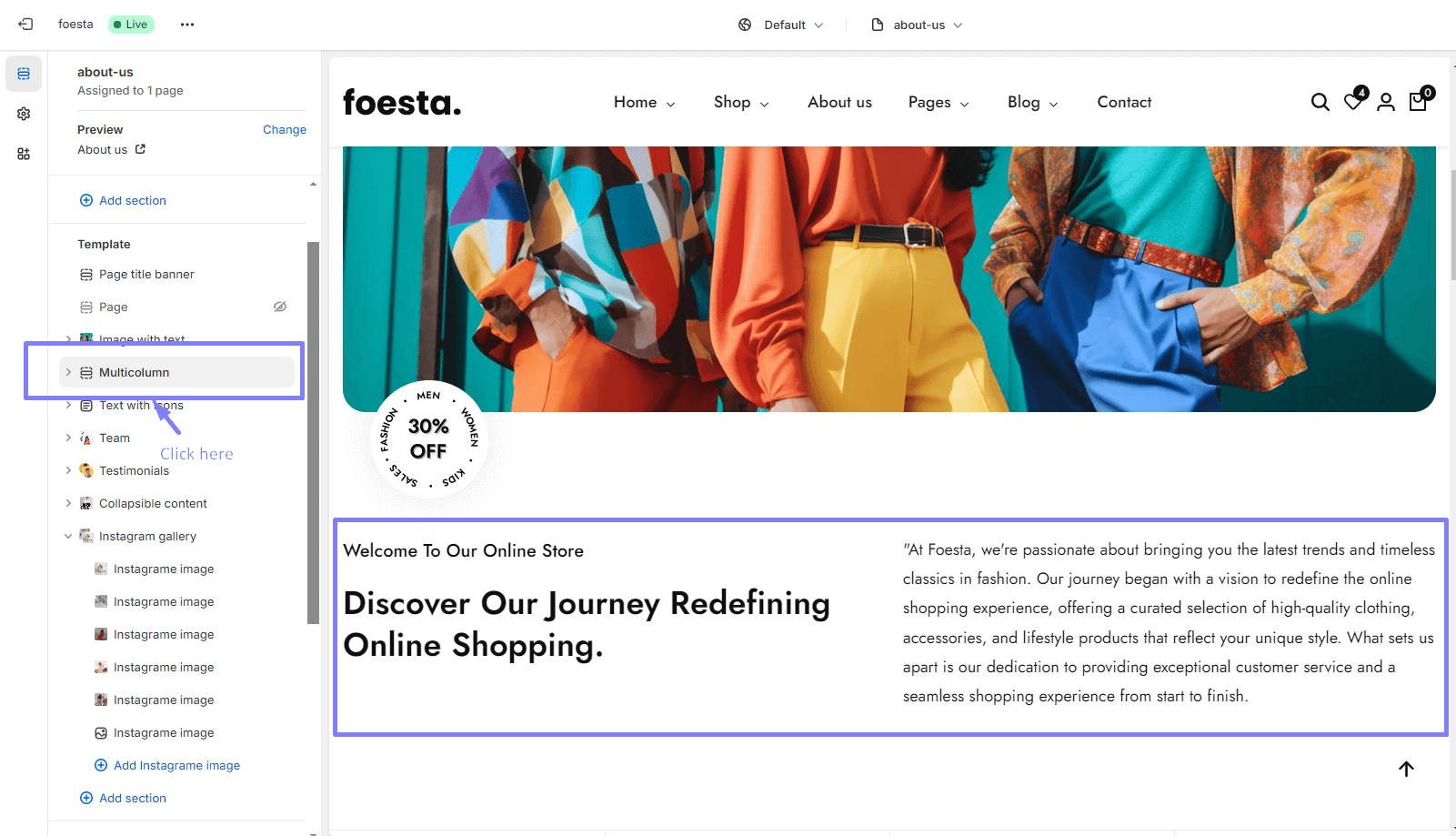Viewport: 1456px width, 836px height.
Task: Expand the Multicolumn section
Action: (x=68, y=372)
